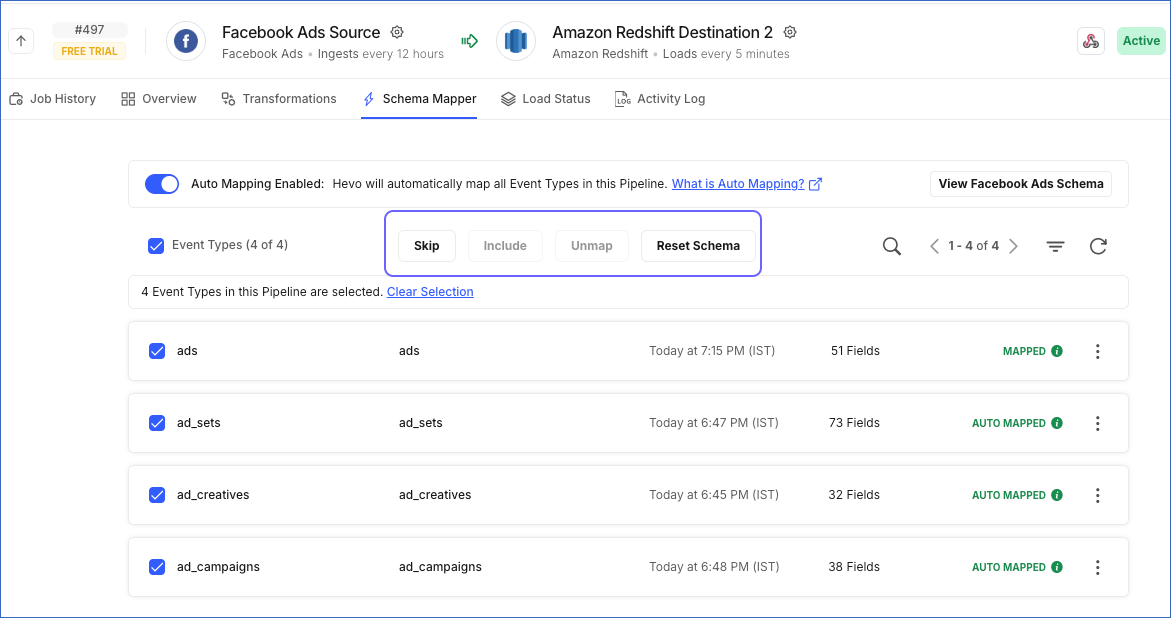The width and height of the screenshot is (1171, 618).
Task: Click info icon for ad_creatives AUTO MAPPED
Action: coord(1057,495)
